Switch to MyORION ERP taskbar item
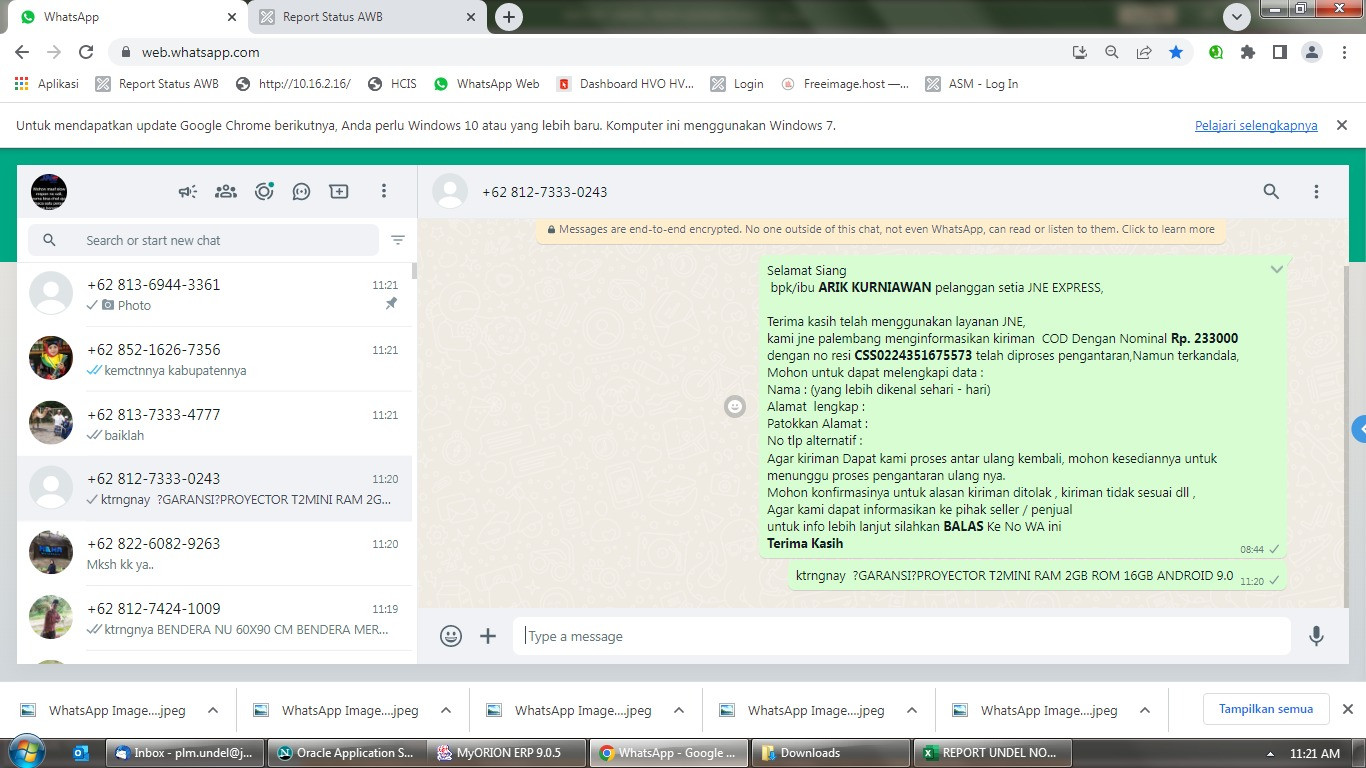Image resolution: width=1366 pixels, height=768 pixels. (x=508, y=753)
